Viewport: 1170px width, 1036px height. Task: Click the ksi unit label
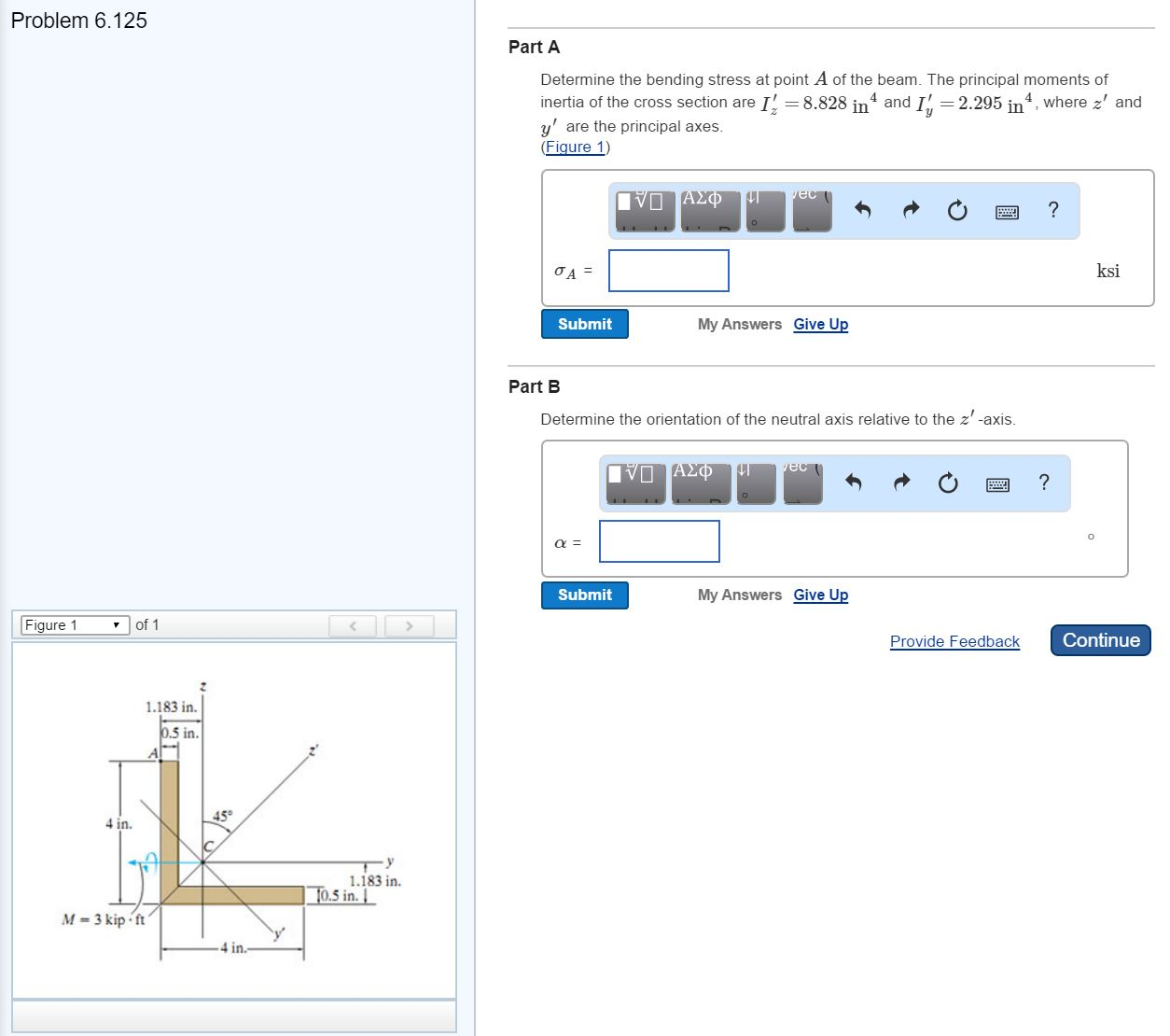point(1108,271)
